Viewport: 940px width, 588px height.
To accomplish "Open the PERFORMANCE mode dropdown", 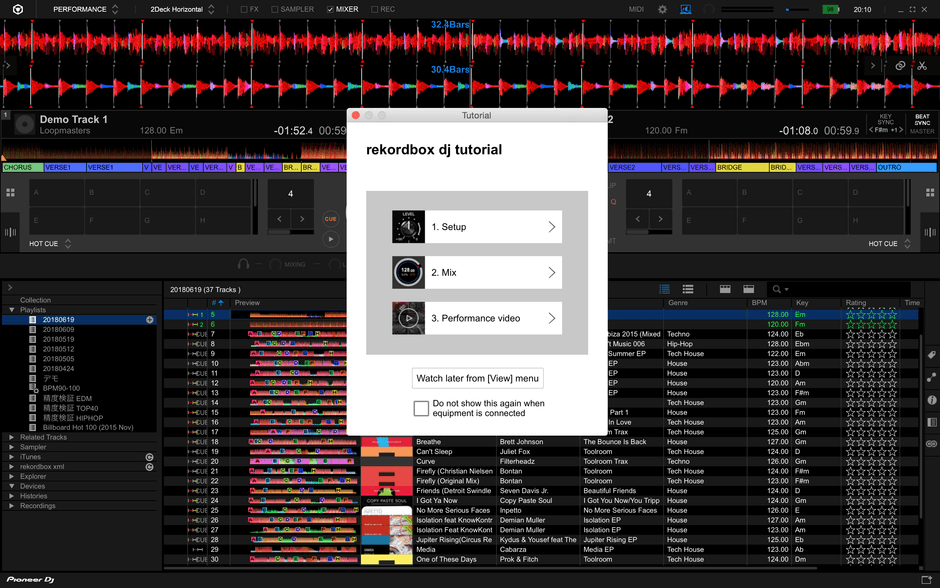I will click(80, 9).
